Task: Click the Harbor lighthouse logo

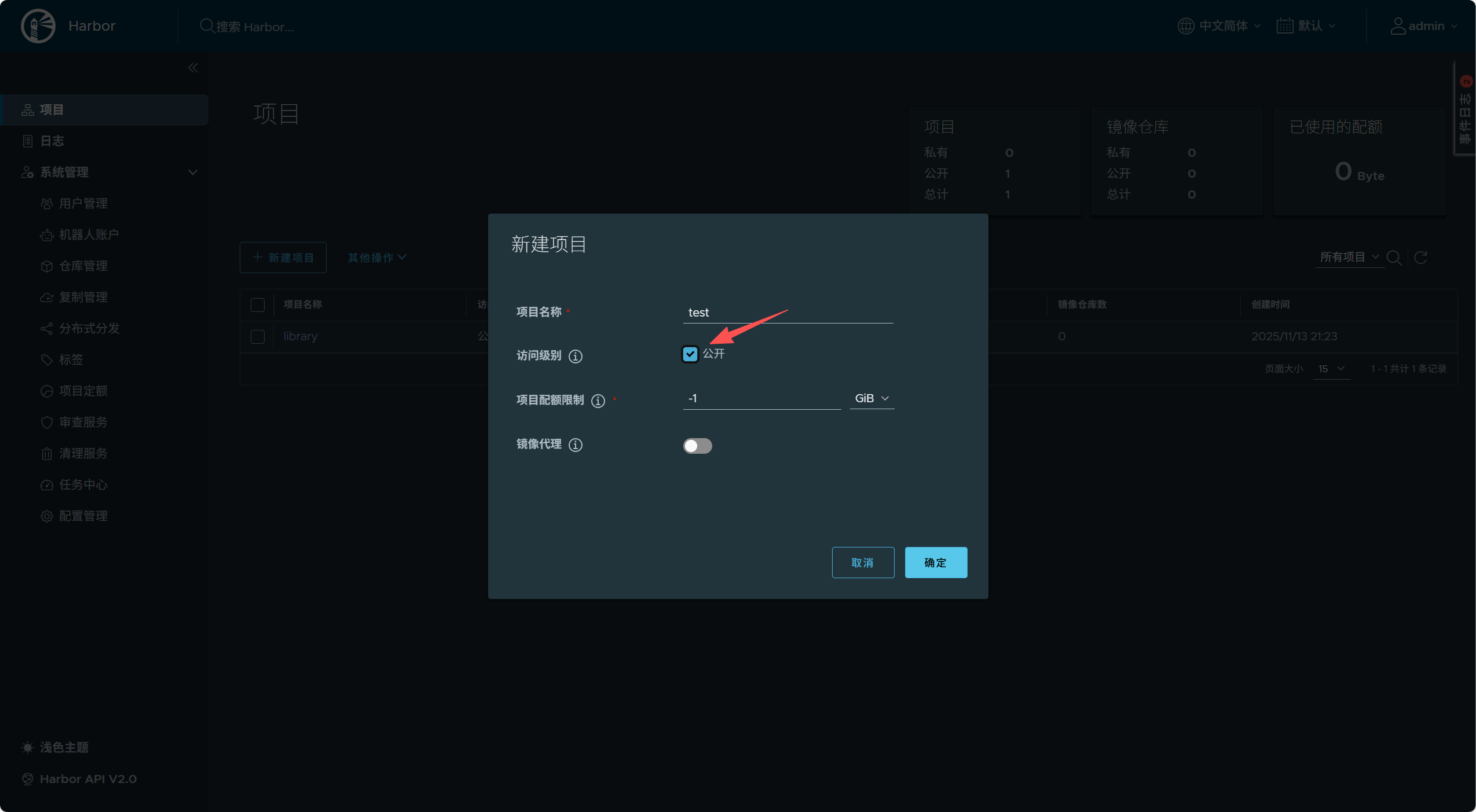Action: [38, 26]
